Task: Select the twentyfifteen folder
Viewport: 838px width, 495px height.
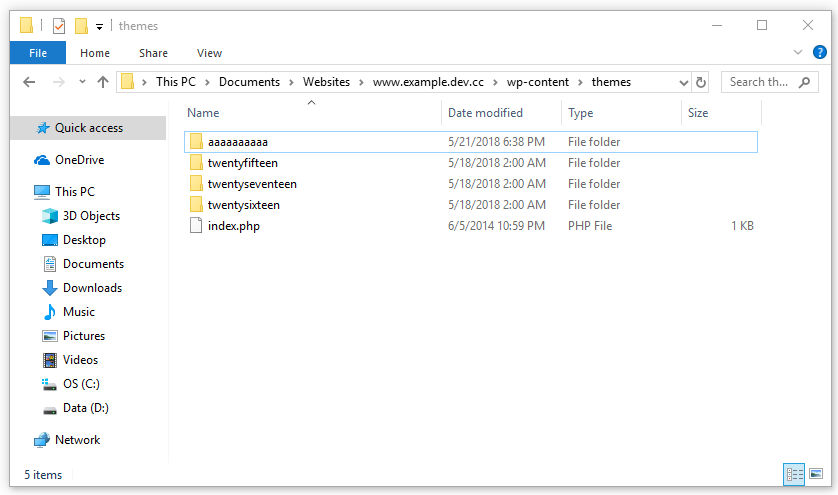Action: [x=470, y=163]
